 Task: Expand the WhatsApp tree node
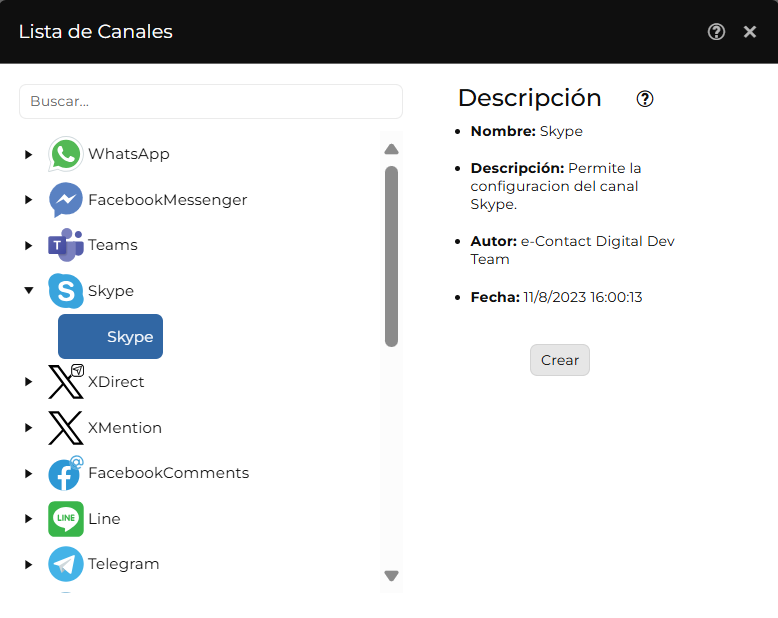point(28,154)
